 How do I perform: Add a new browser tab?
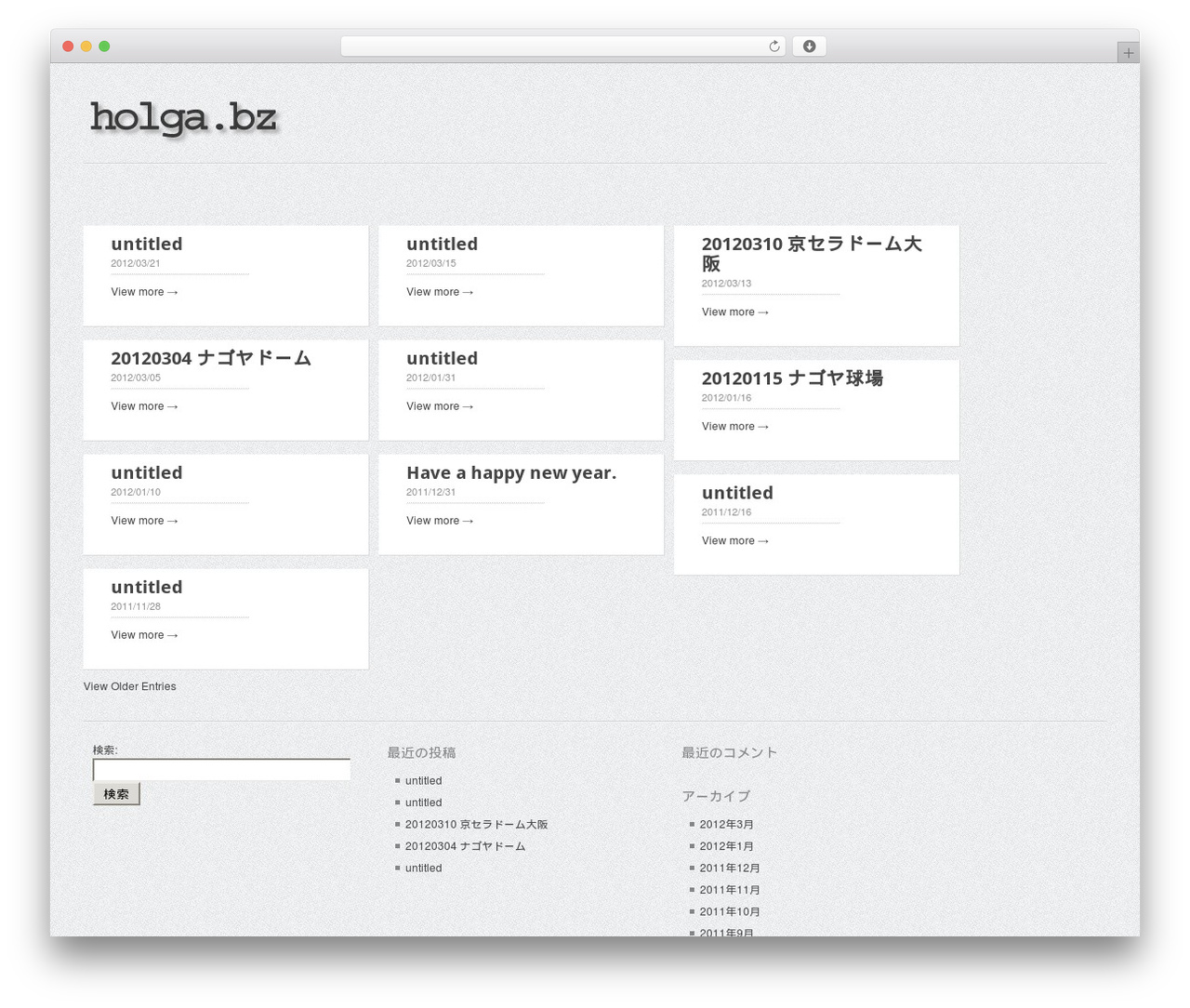[1128, 53]
